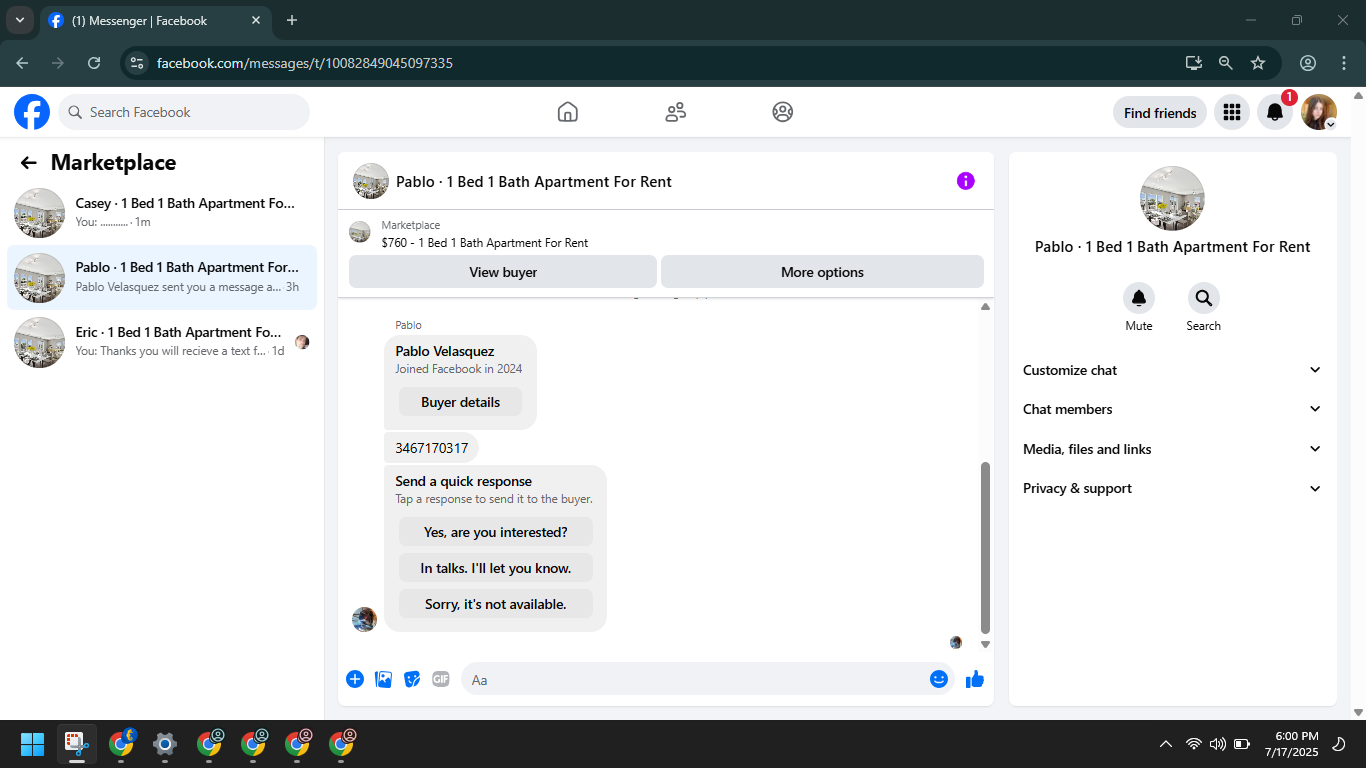Click sender's small avatar beside quick responses
1366x768 pixels.
(x=365, y=619)
